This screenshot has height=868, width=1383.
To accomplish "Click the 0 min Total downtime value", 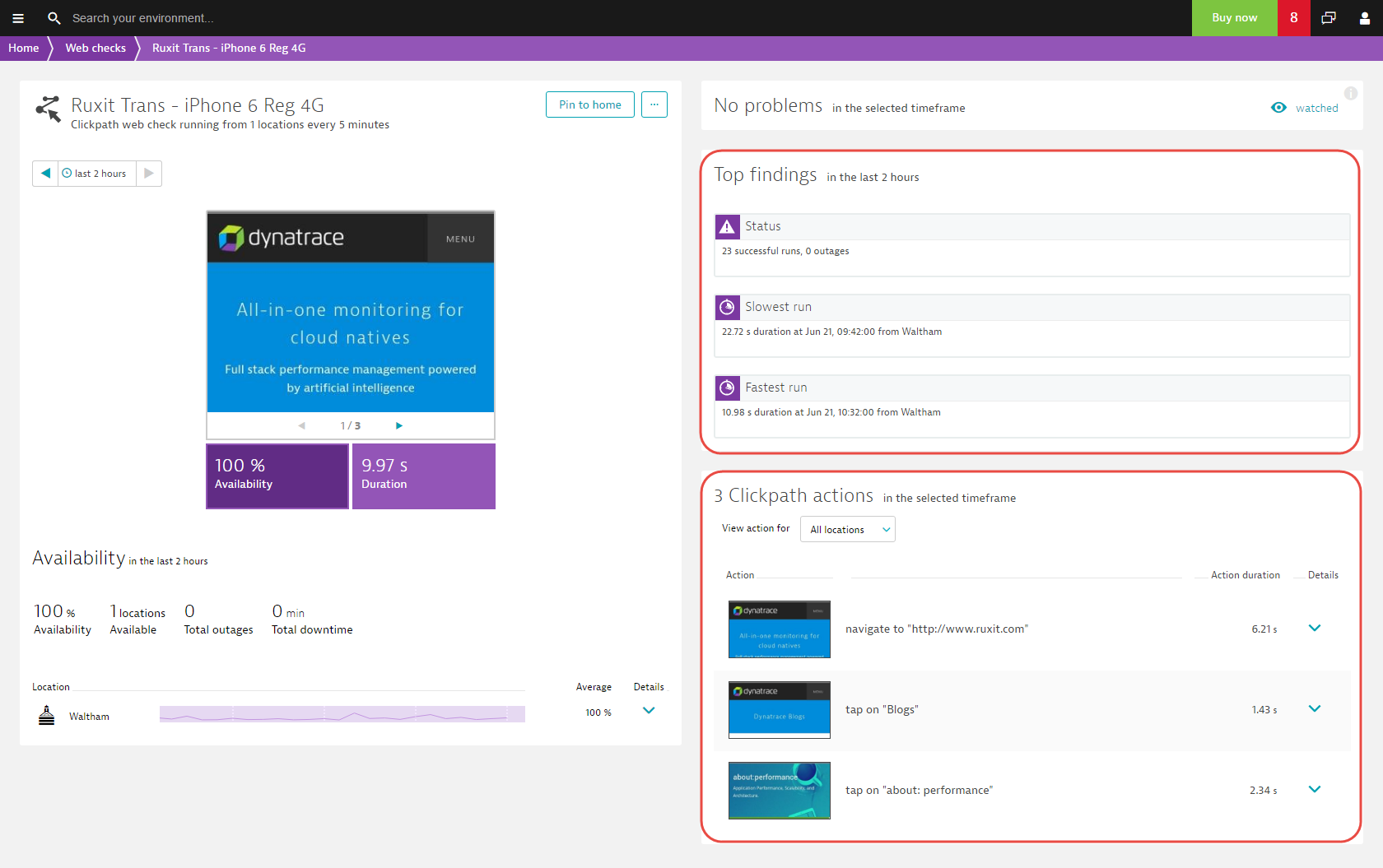I will click(288, 611).
